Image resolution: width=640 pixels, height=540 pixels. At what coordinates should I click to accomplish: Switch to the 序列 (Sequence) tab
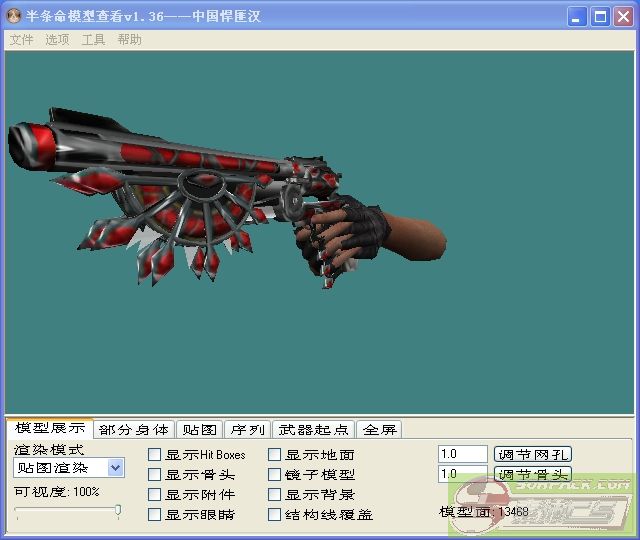(x=247, y=430)
